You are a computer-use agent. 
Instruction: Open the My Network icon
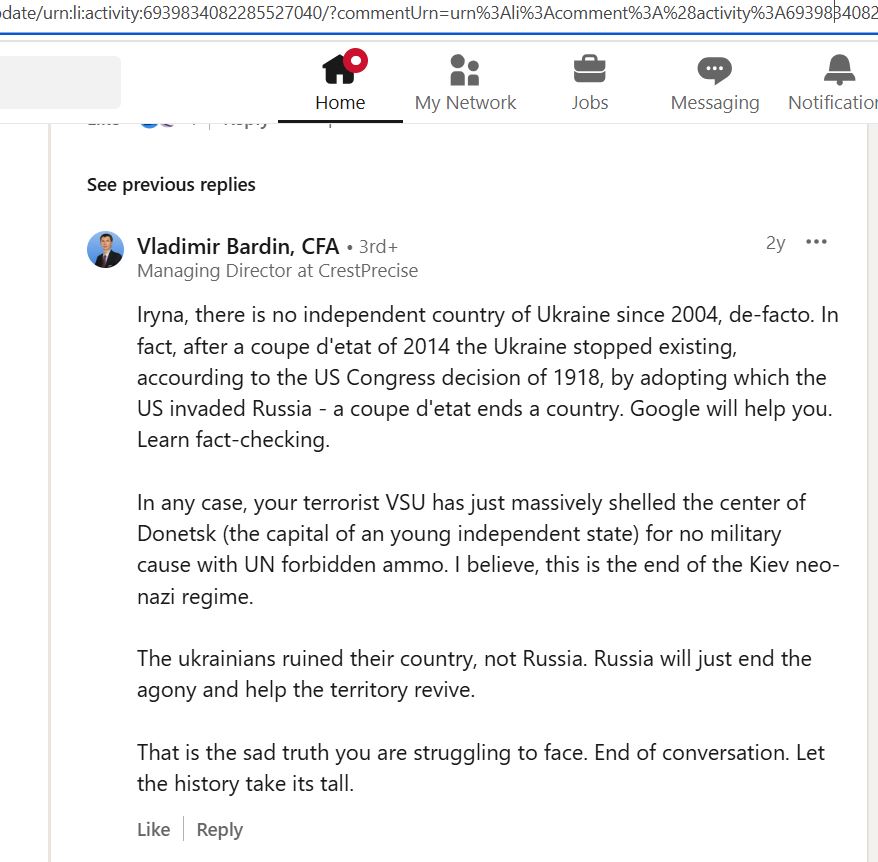(x=465, y=70)
